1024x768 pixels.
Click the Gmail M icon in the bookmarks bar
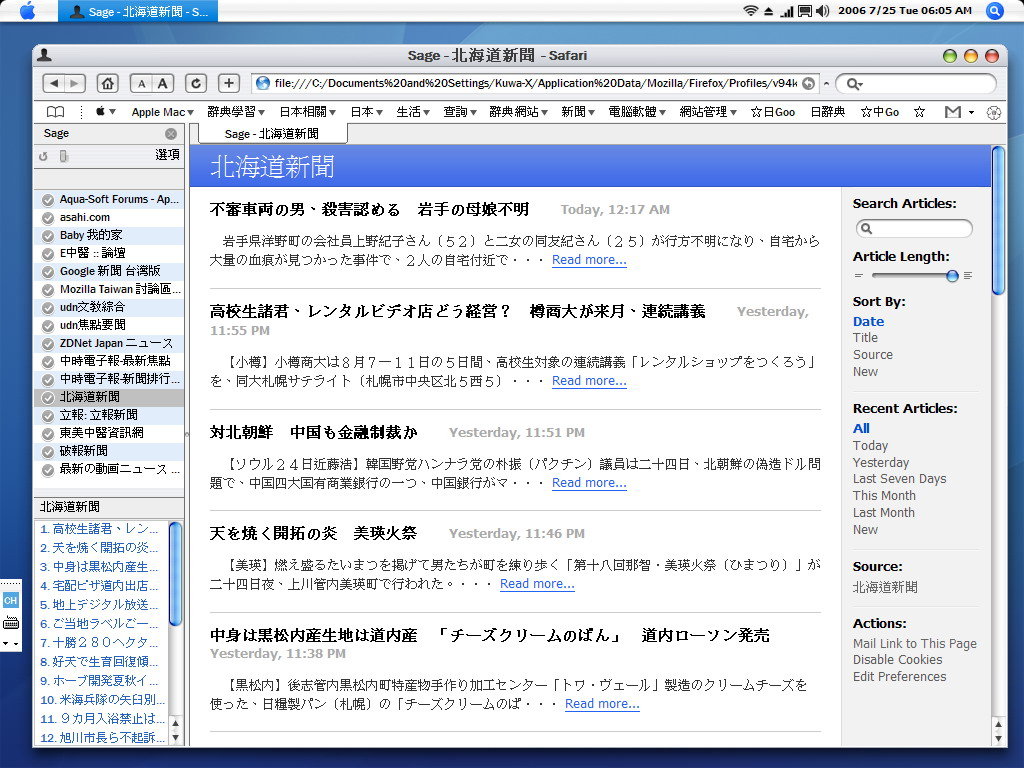953,112
